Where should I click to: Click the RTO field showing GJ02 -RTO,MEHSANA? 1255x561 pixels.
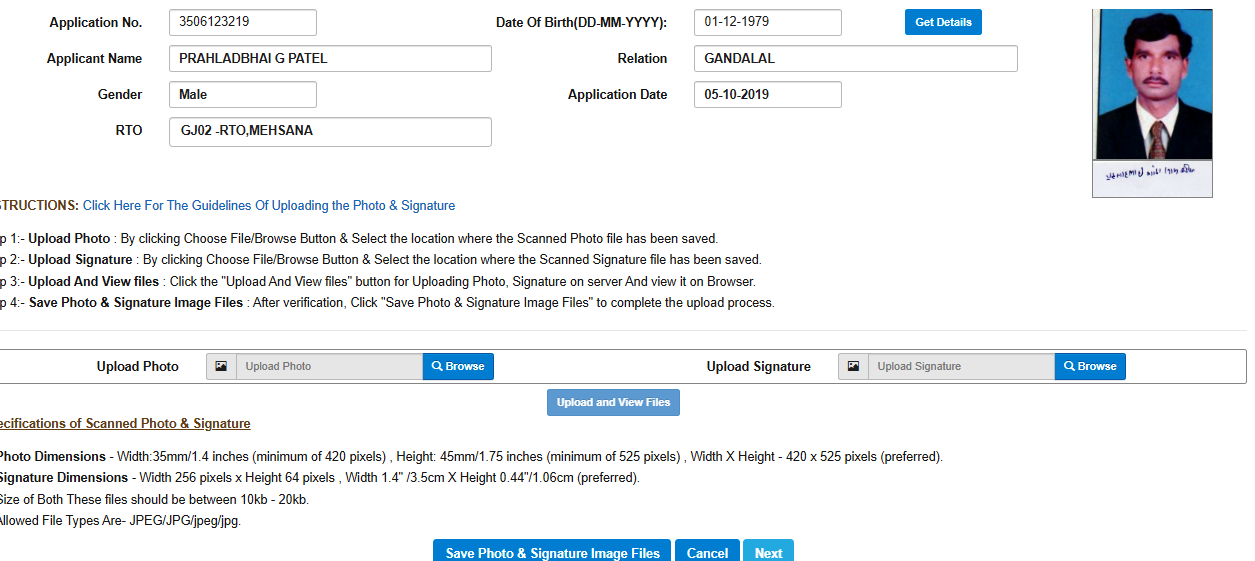tap(330, 132)
